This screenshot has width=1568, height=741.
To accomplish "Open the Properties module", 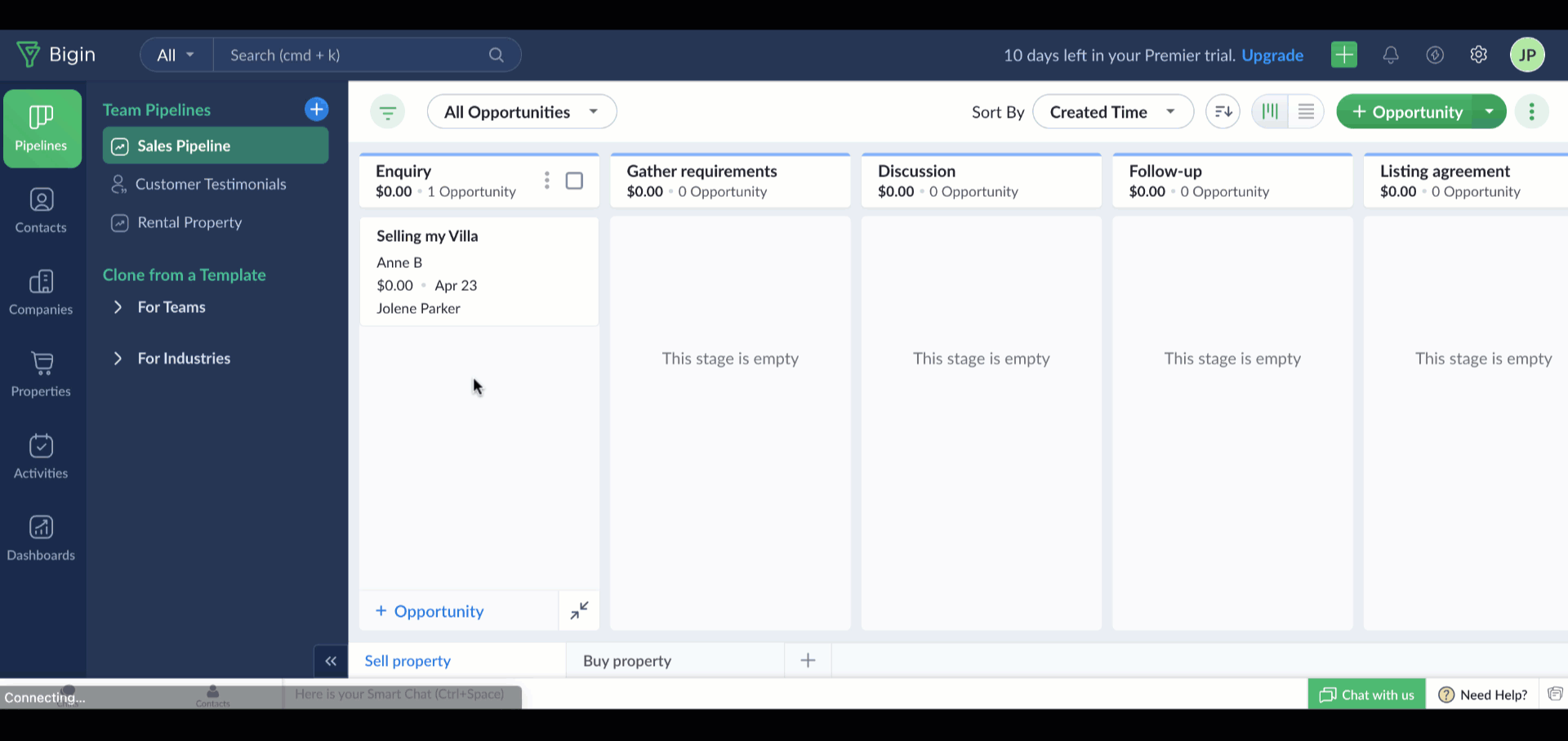I will point(41,374).
